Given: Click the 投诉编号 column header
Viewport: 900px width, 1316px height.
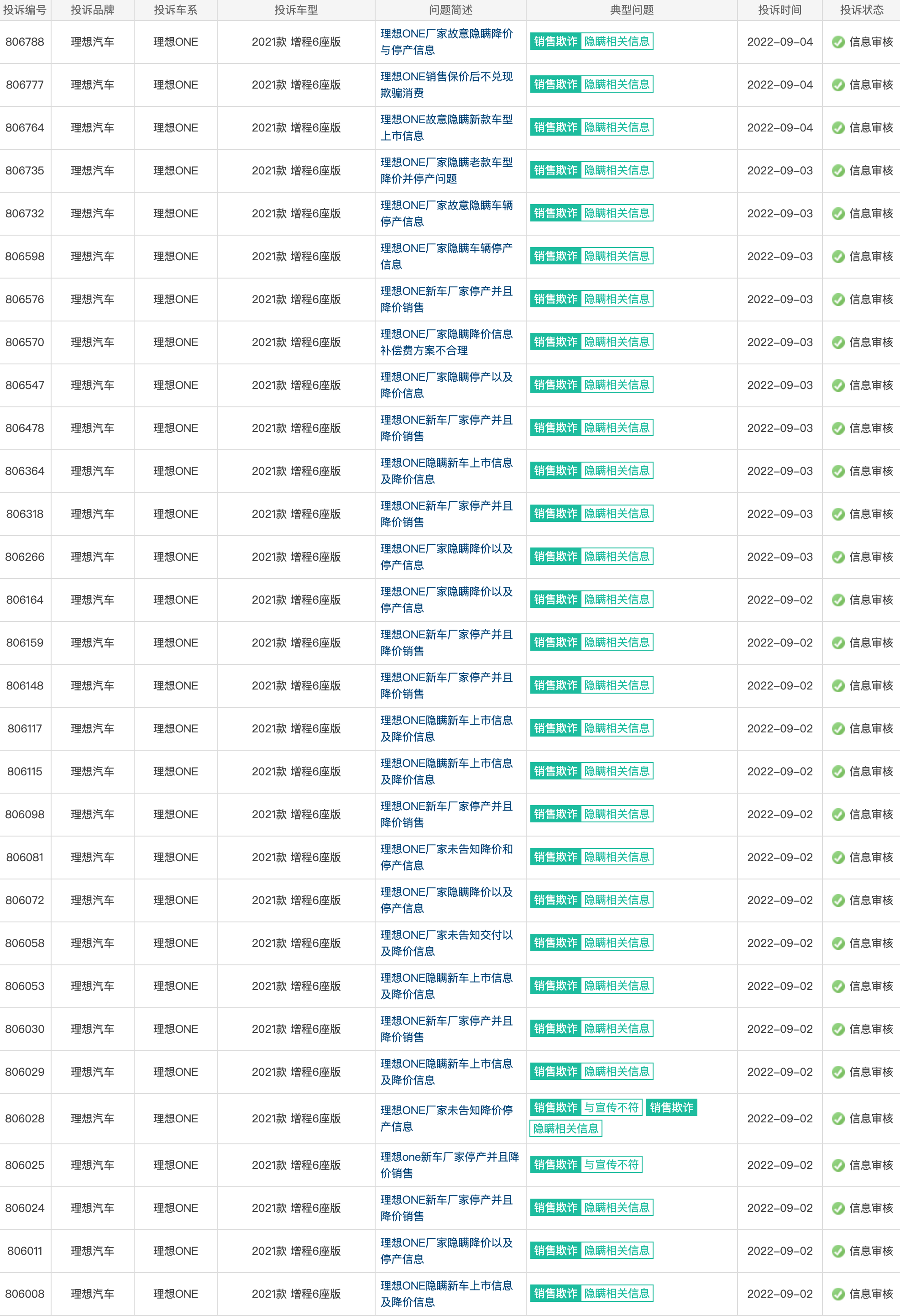Looking at the screenshot, I should (x=25, y=10).
